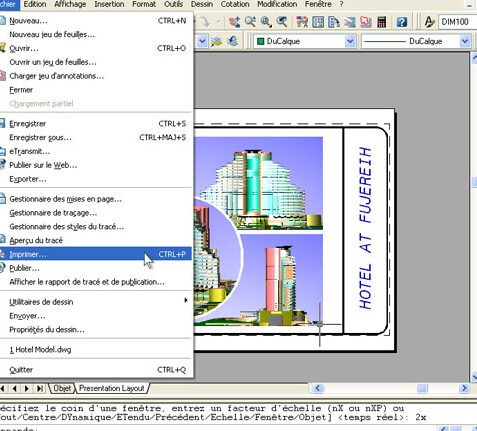Choose Imprimer... in the file menu
The width and height of the screenshot is (477, 431).
click(96, 254)
